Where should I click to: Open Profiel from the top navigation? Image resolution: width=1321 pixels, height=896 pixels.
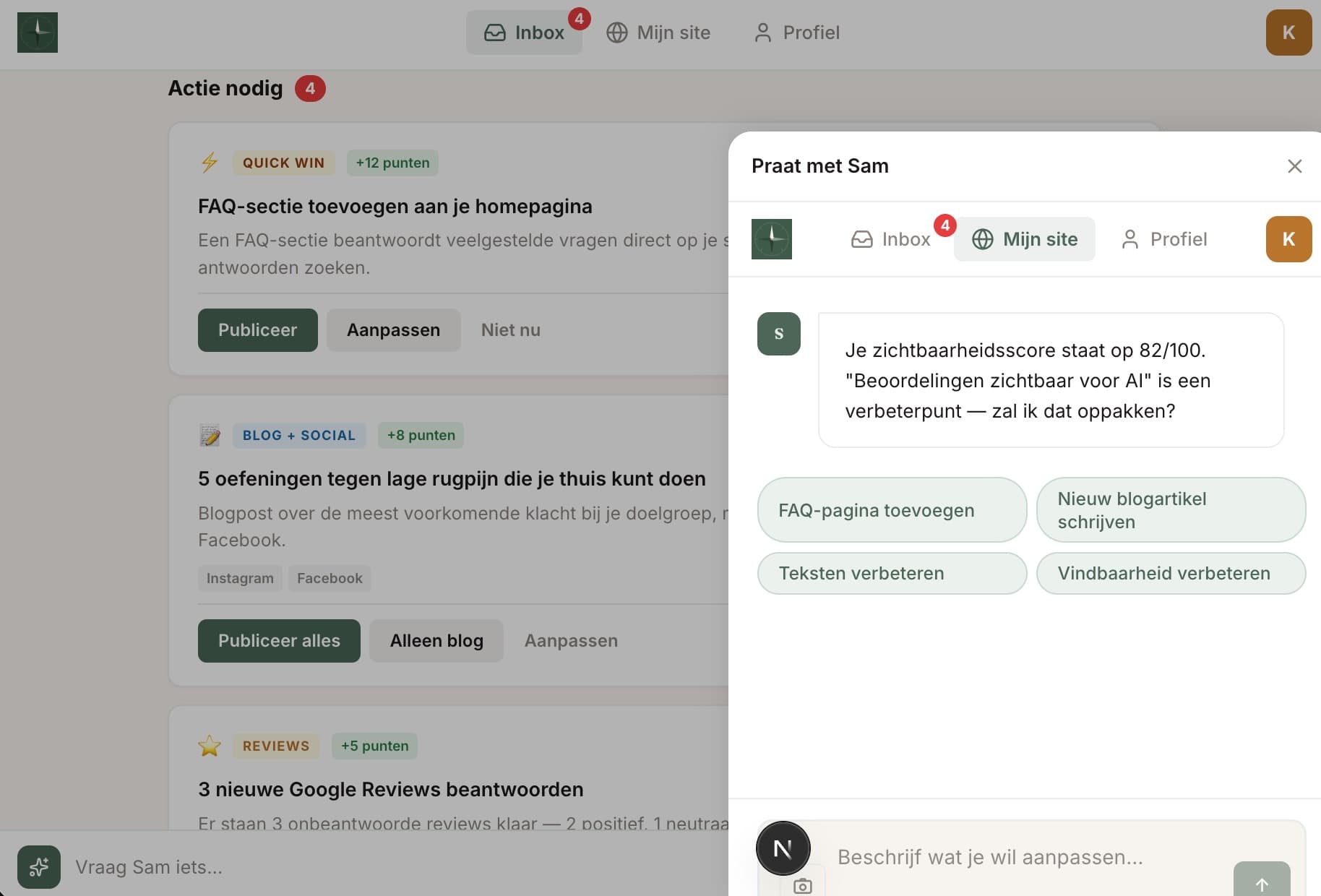tap(811, 33)
